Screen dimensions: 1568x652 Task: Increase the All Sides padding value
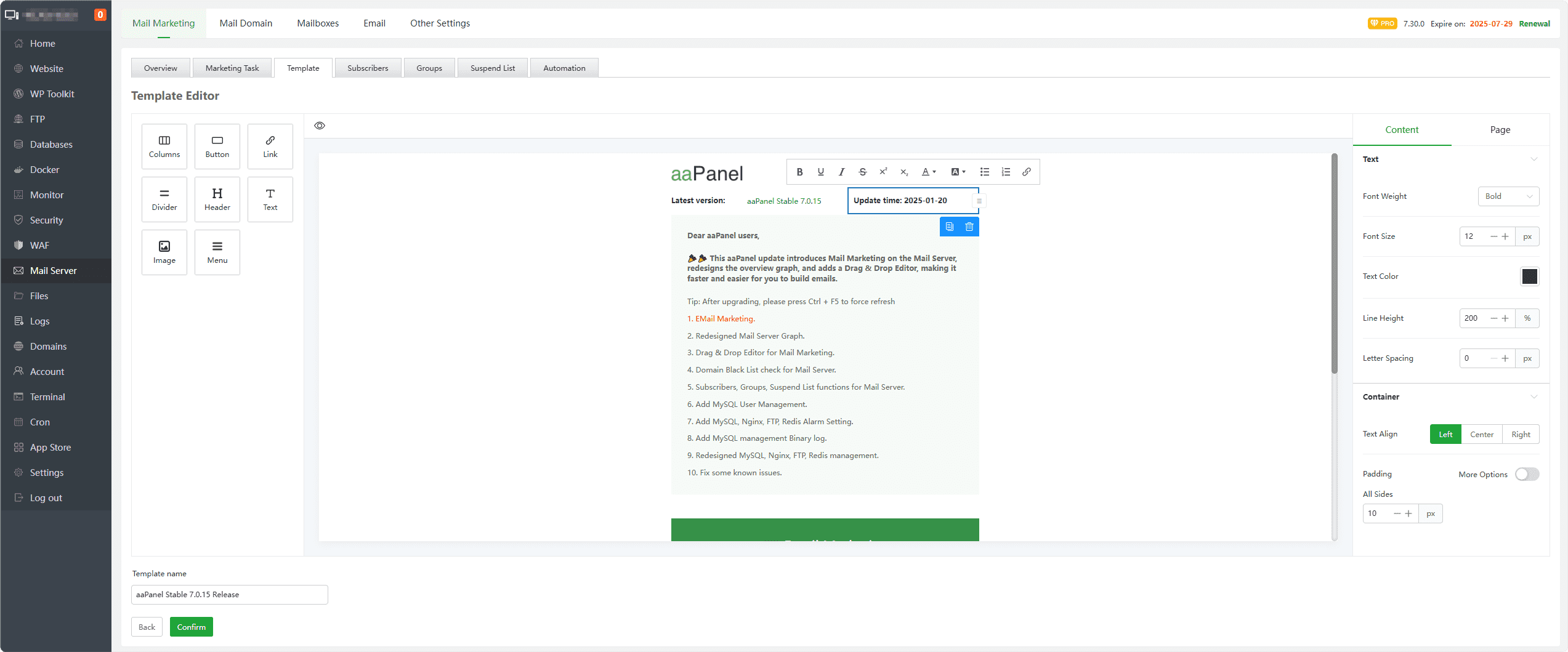tap(1408, 513)
